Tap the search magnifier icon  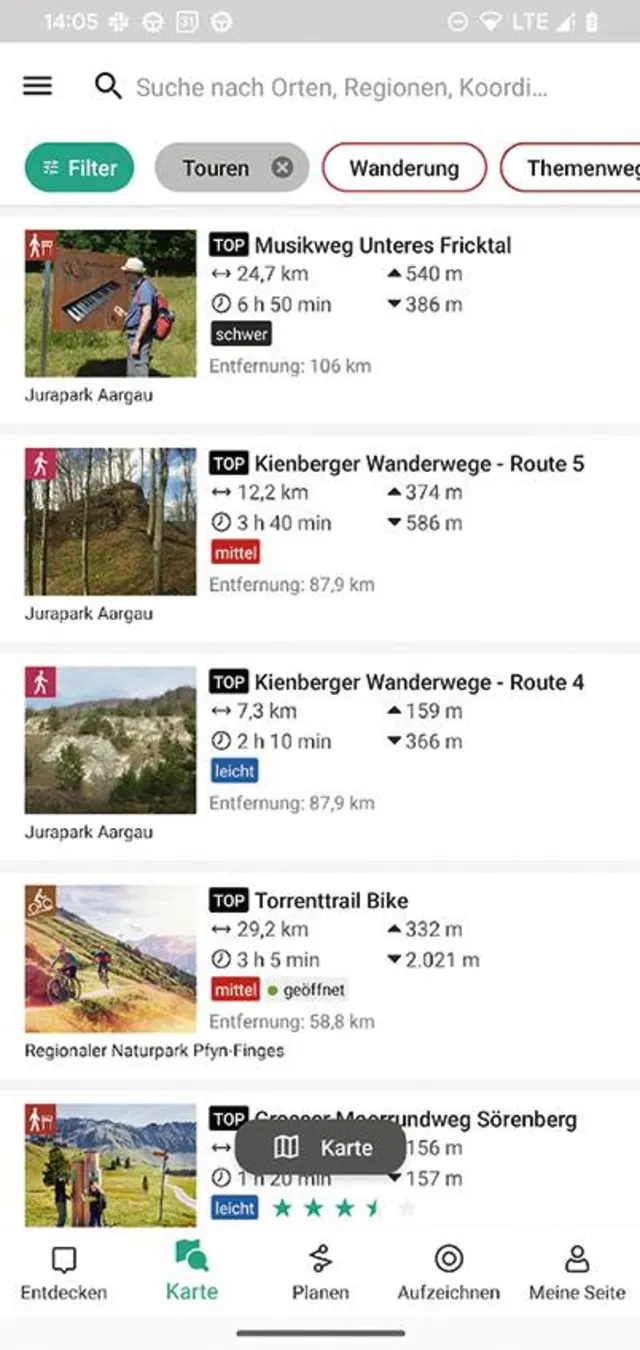tap(108, 86)
